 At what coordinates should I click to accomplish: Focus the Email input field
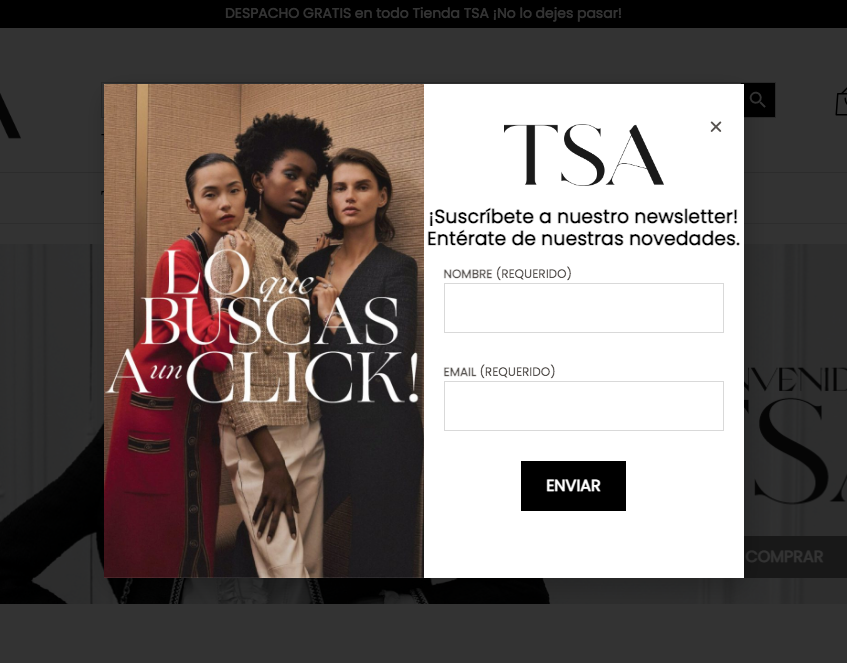583,406
